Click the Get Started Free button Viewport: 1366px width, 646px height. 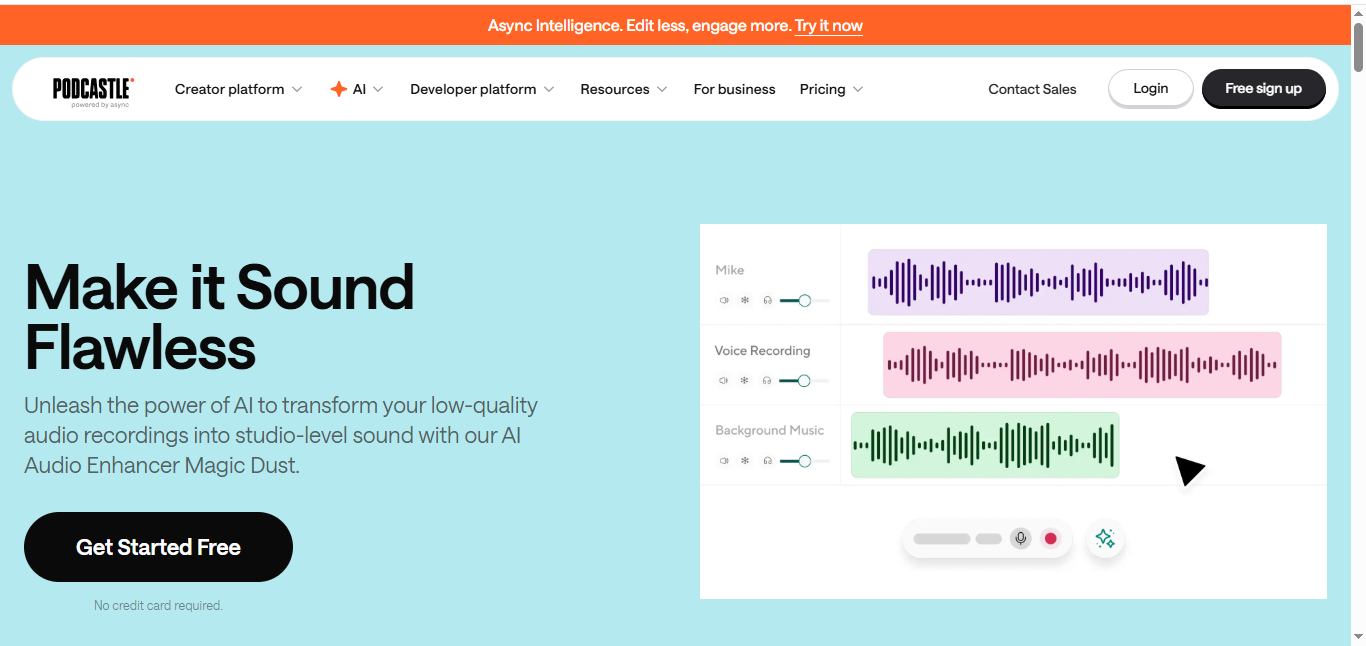[x=158, y=547]
